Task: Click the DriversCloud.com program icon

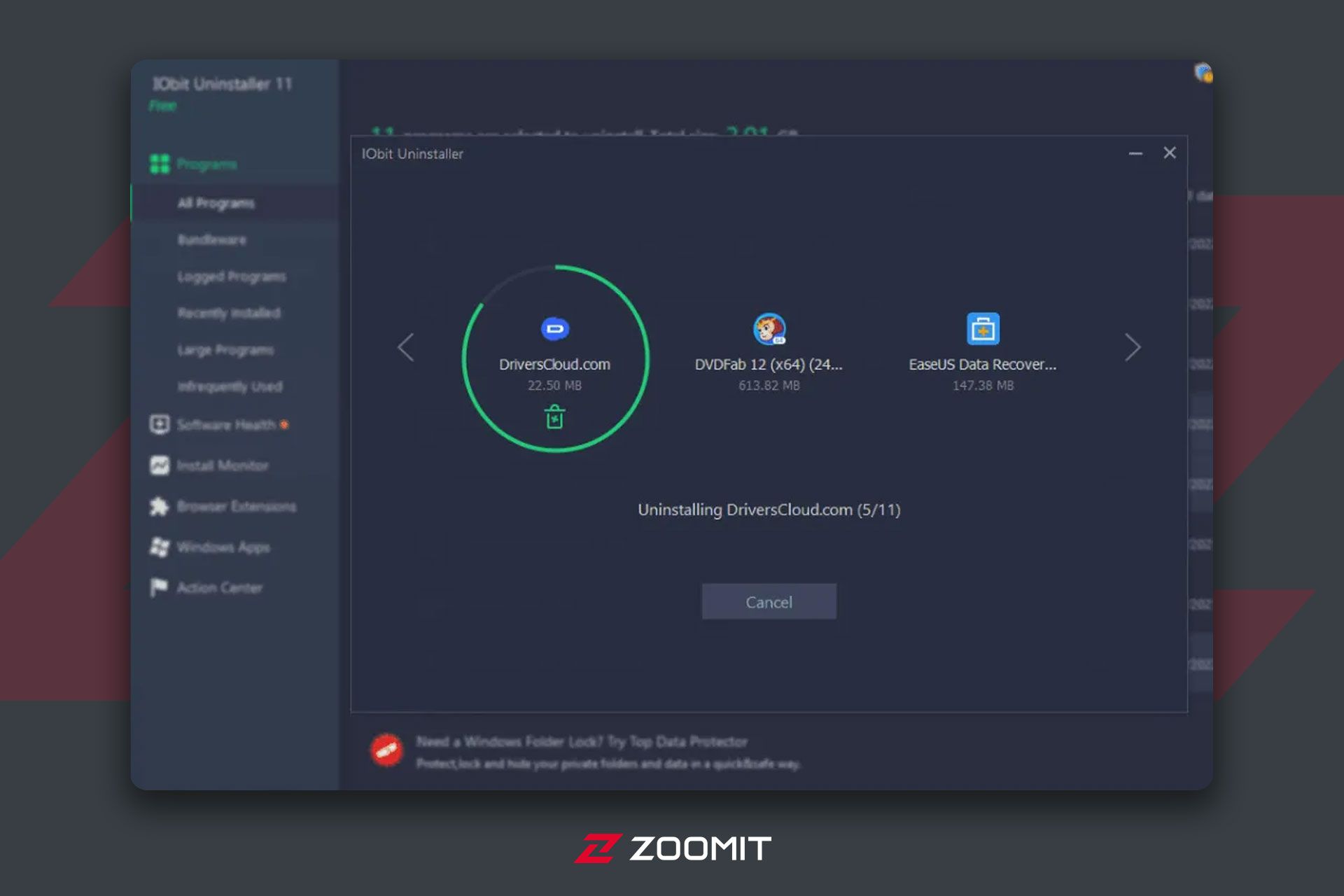Action: (555, 328)
